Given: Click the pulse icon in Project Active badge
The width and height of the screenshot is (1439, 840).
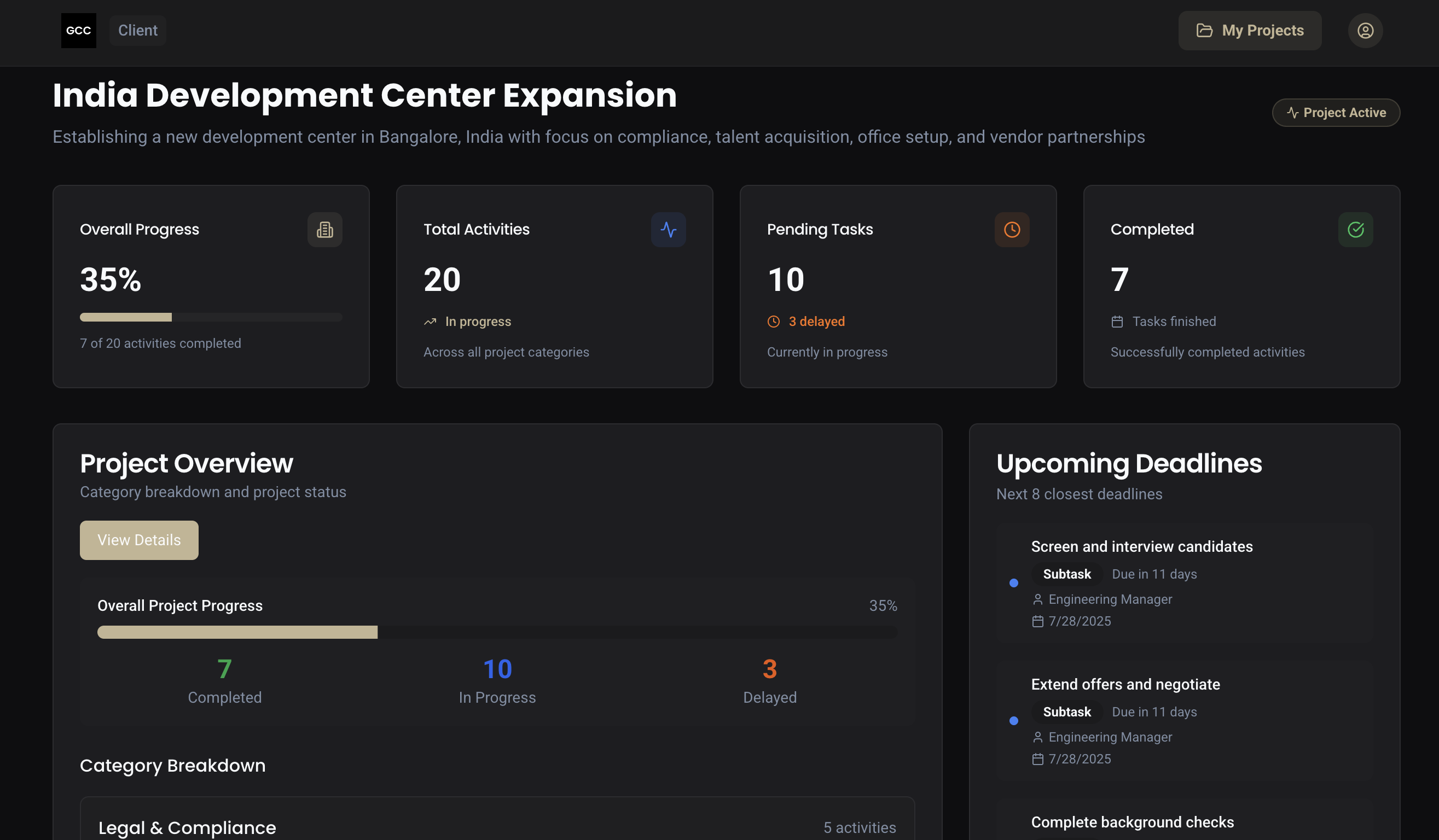Looking at the screenshot, I should [1292, 113].
